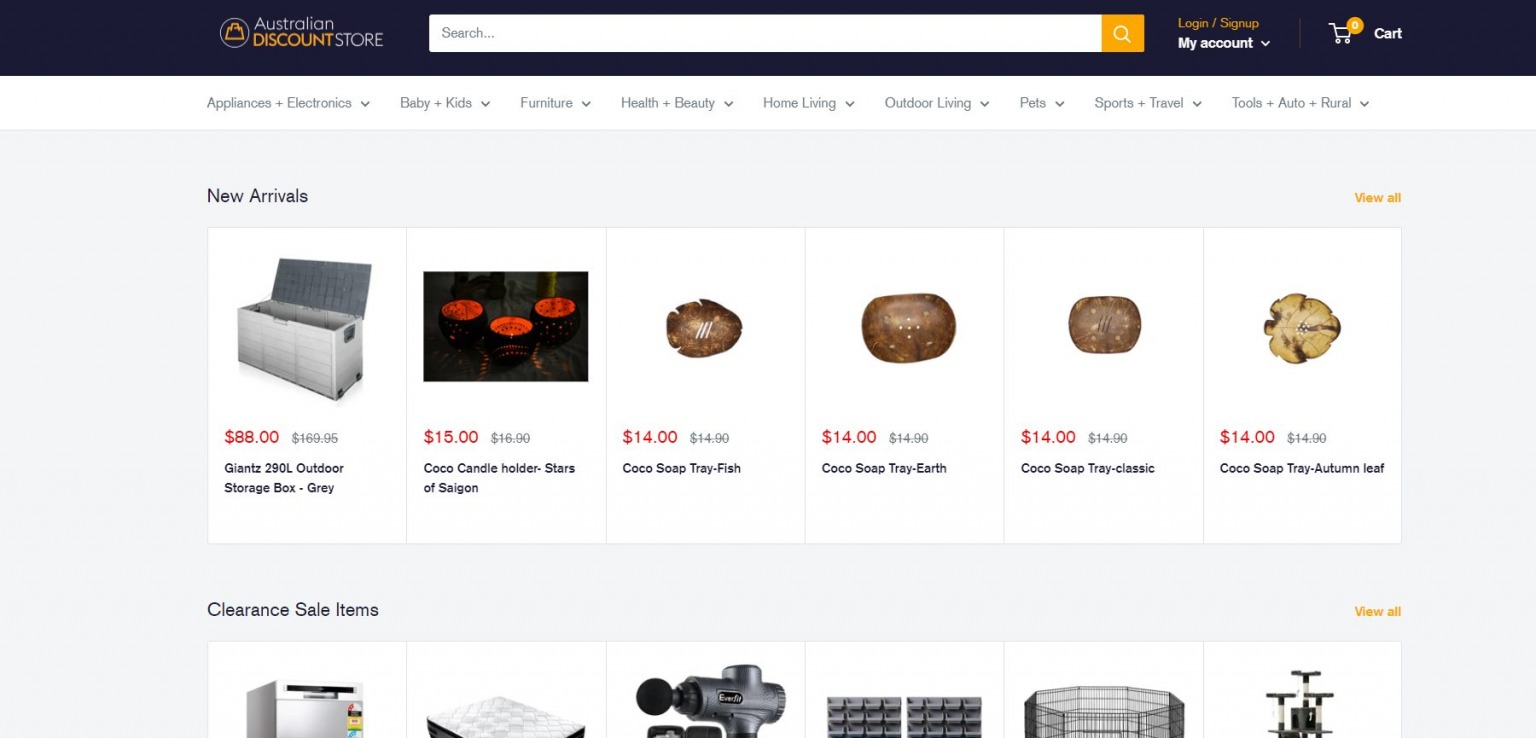1536x738 pixels.
Task: Expand the Tools + Auto + Rural menu
Action: pyautogui.click(x=1300, y=103)
